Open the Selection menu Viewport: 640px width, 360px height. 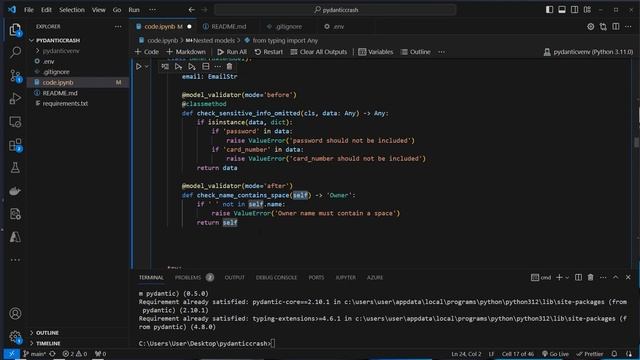(x=71, y=10)
